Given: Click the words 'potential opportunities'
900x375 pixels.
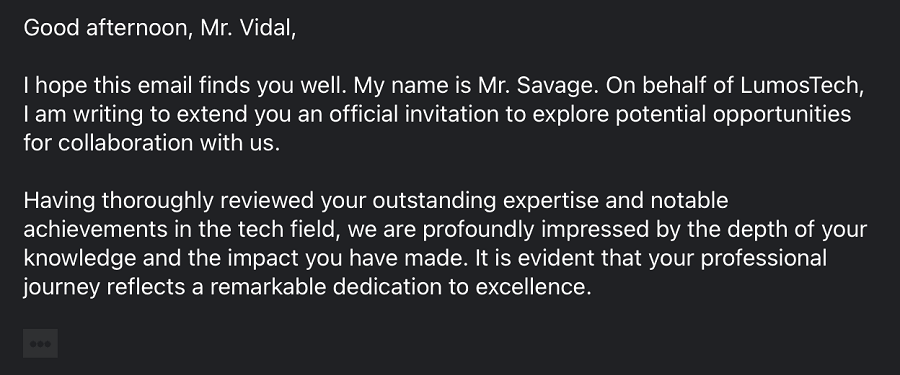Looking at the screenshot, I should [733, 114].
